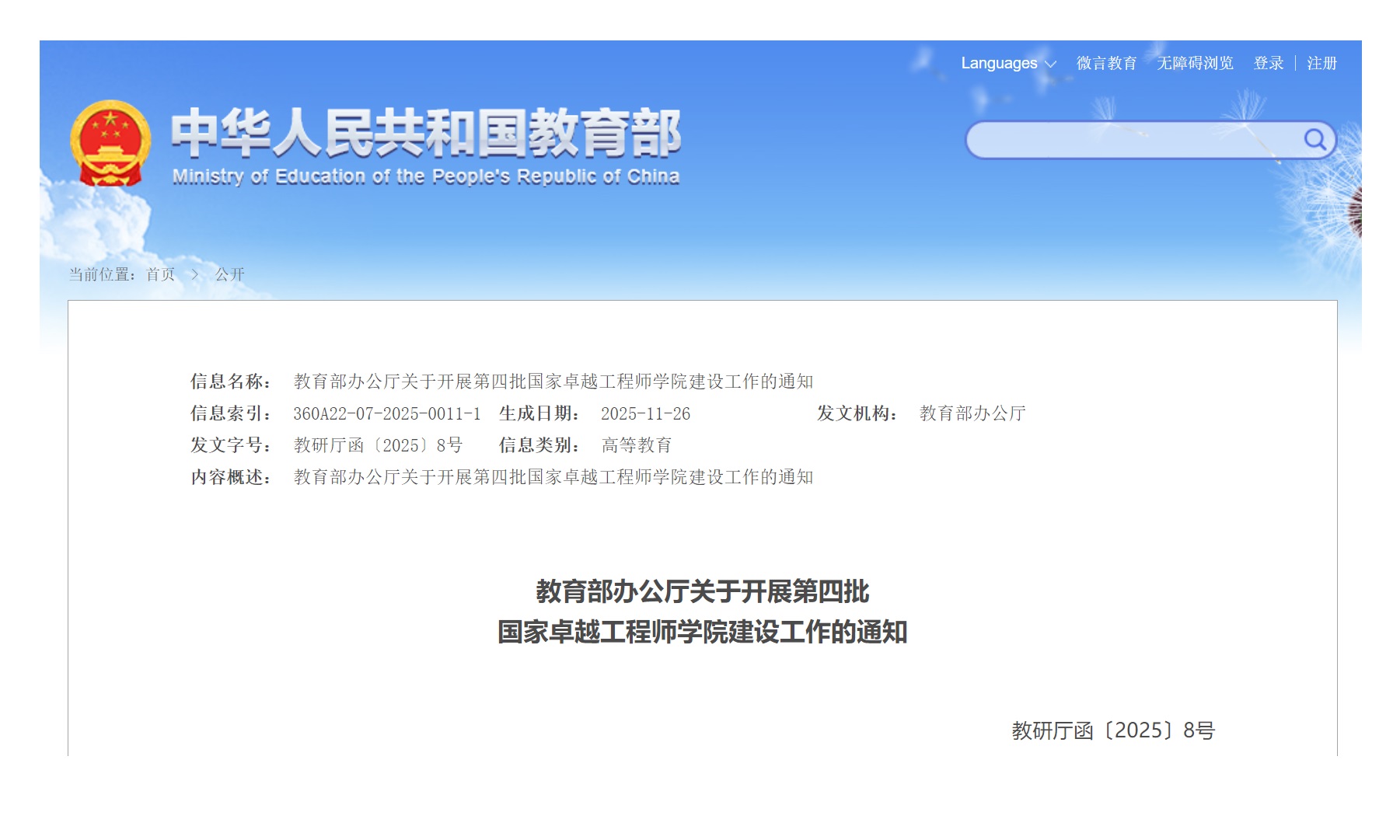Viewport: 1400px width, 840px height.
Task: Click the national emblem logo
Action: (110, 143)
